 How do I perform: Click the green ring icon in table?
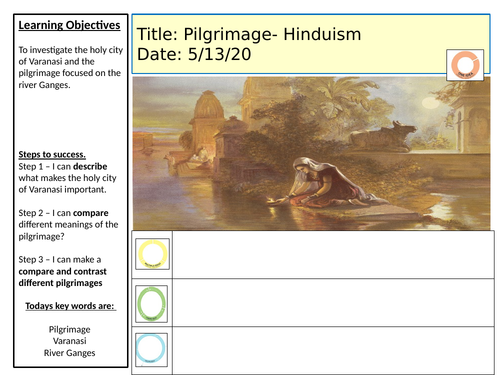click(x=151, y=304)
